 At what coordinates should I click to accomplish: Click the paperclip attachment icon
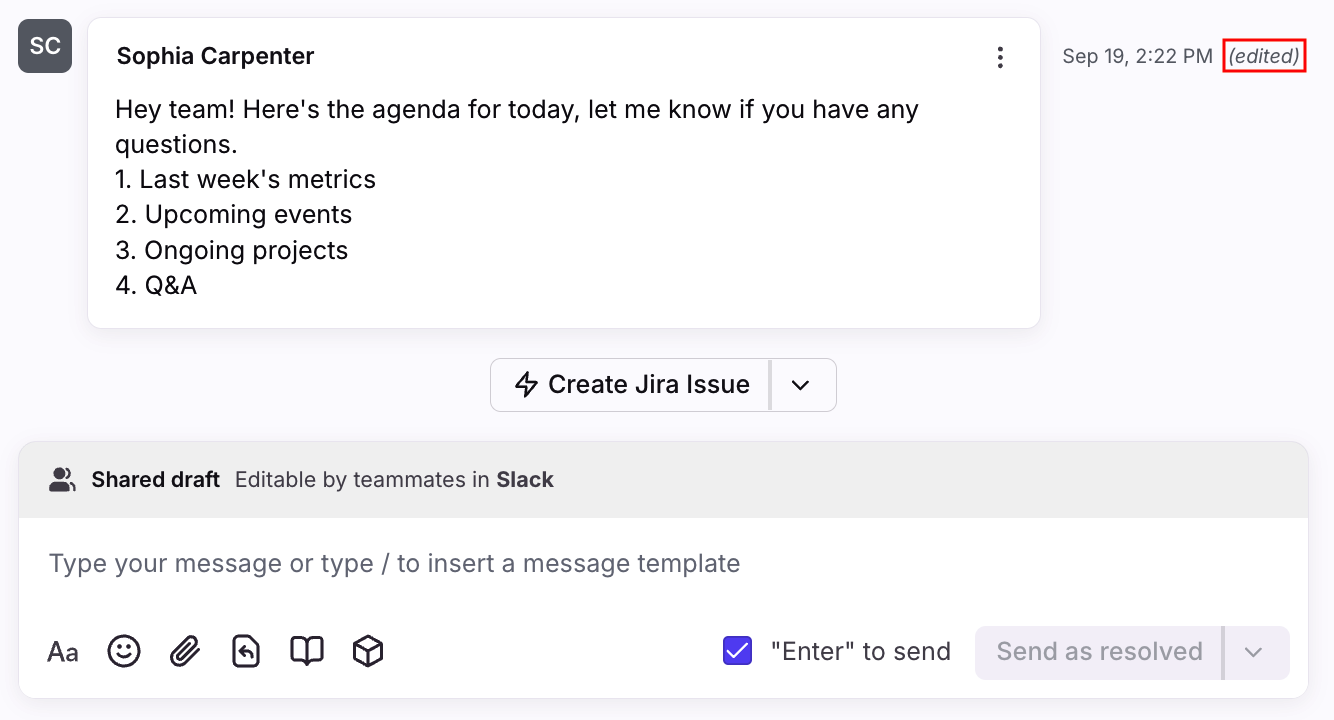[185, 652]
